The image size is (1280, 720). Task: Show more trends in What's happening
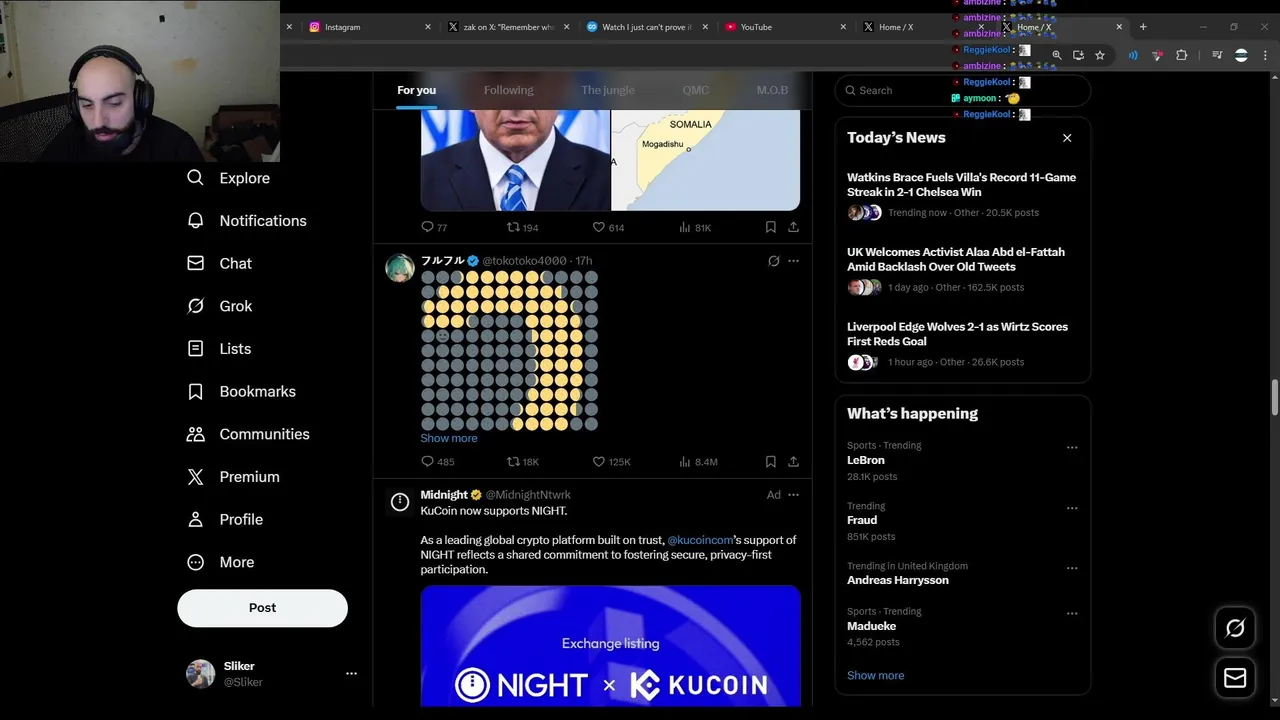tap(875, 675)
